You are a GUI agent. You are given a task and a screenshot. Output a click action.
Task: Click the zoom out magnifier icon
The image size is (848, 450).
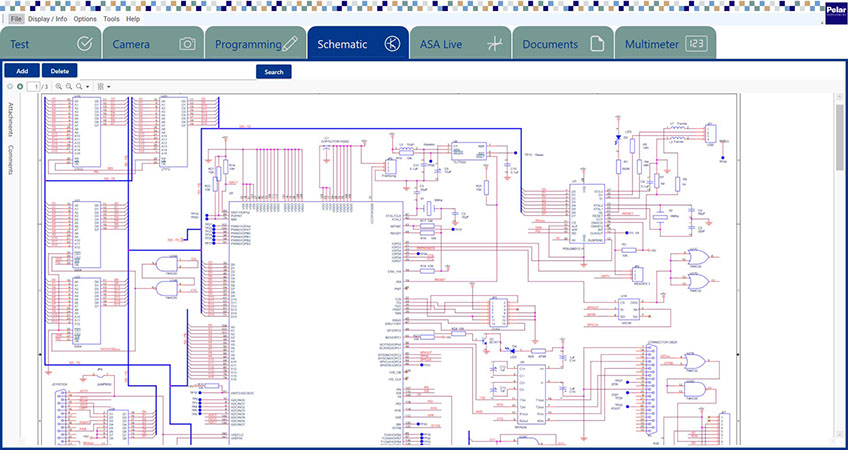pyautogui.click(x=69, y=86)
